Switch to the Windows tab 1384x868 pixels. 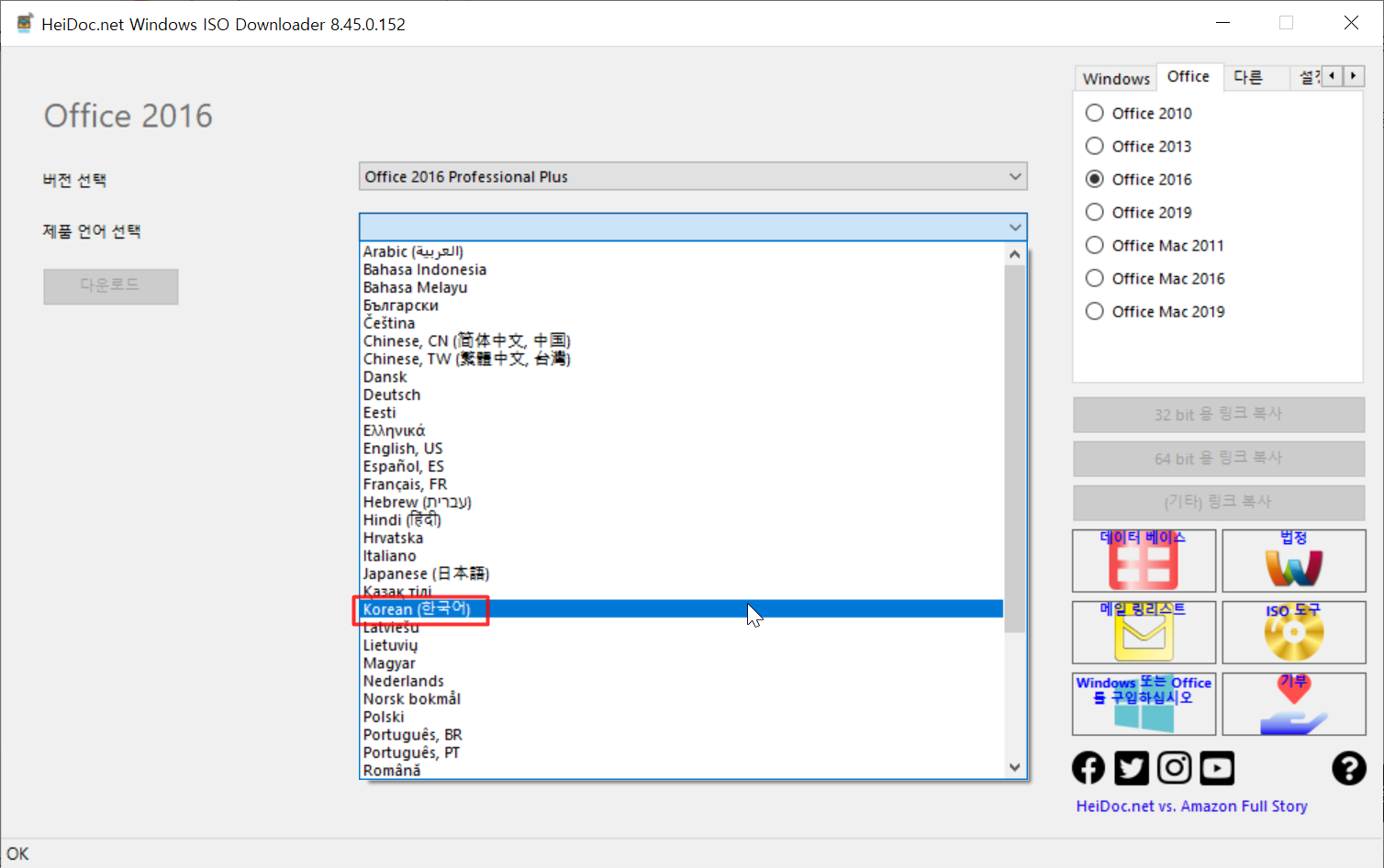coord(1116,79)
